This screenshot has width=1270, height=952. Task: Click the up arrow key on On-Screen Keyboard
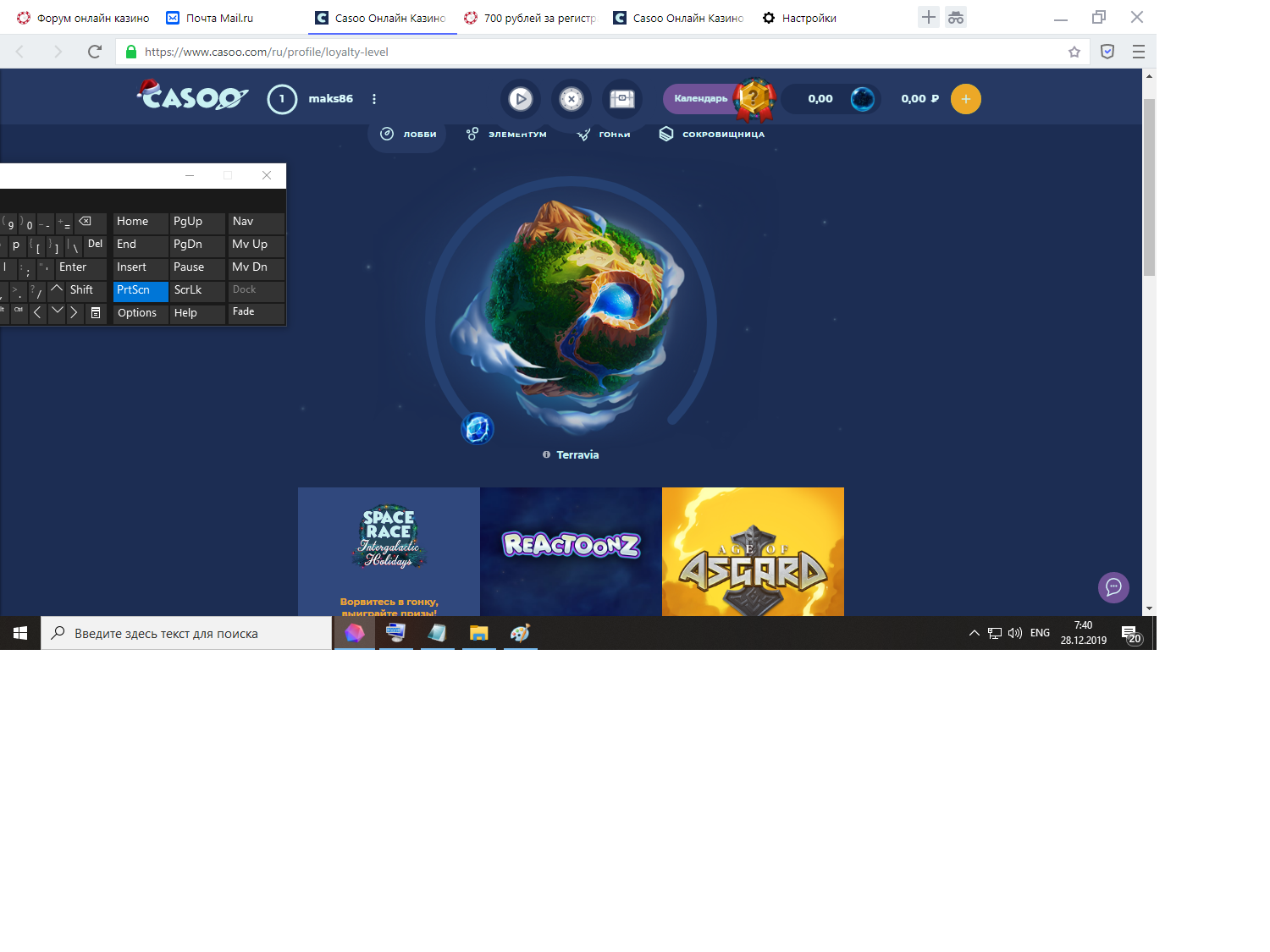pos(57,290)
